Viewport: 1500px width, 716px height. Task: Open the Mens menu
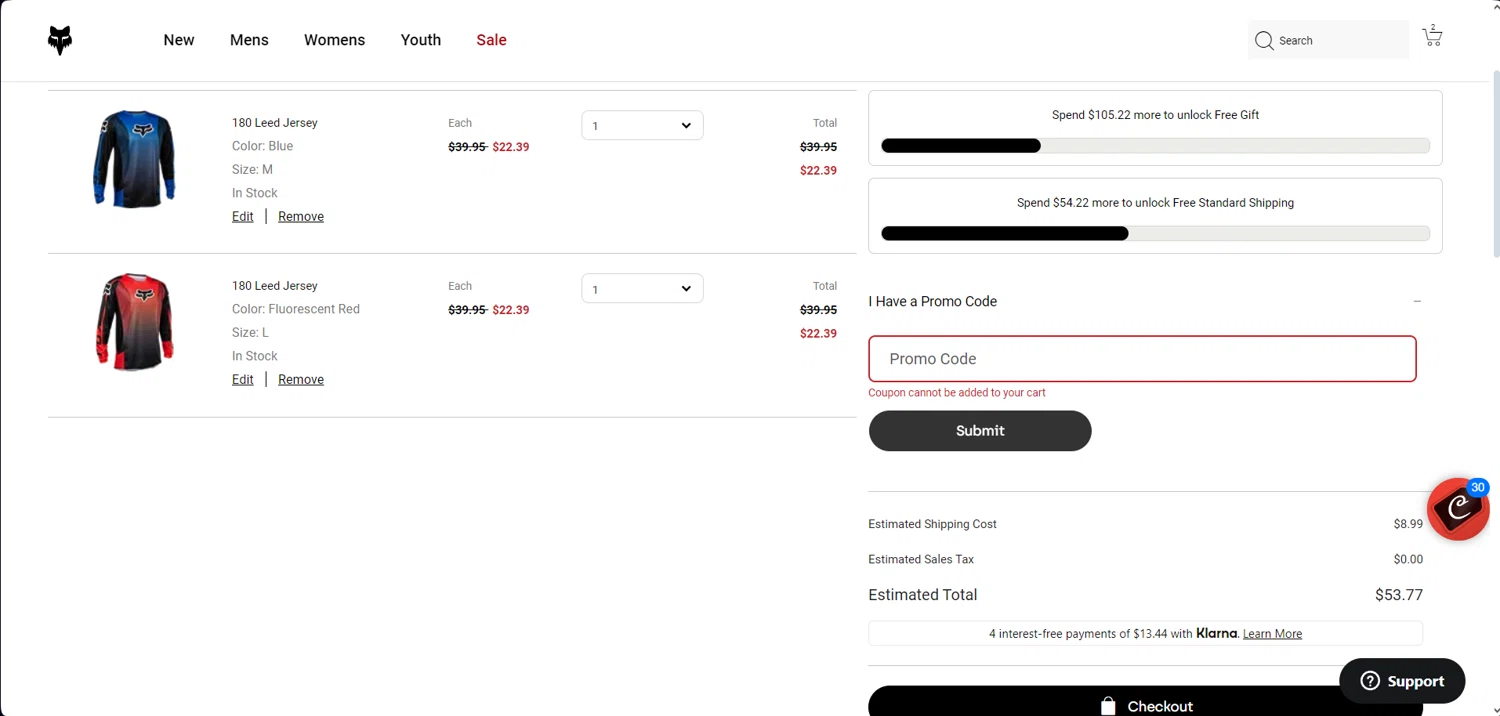click(249, 40)
